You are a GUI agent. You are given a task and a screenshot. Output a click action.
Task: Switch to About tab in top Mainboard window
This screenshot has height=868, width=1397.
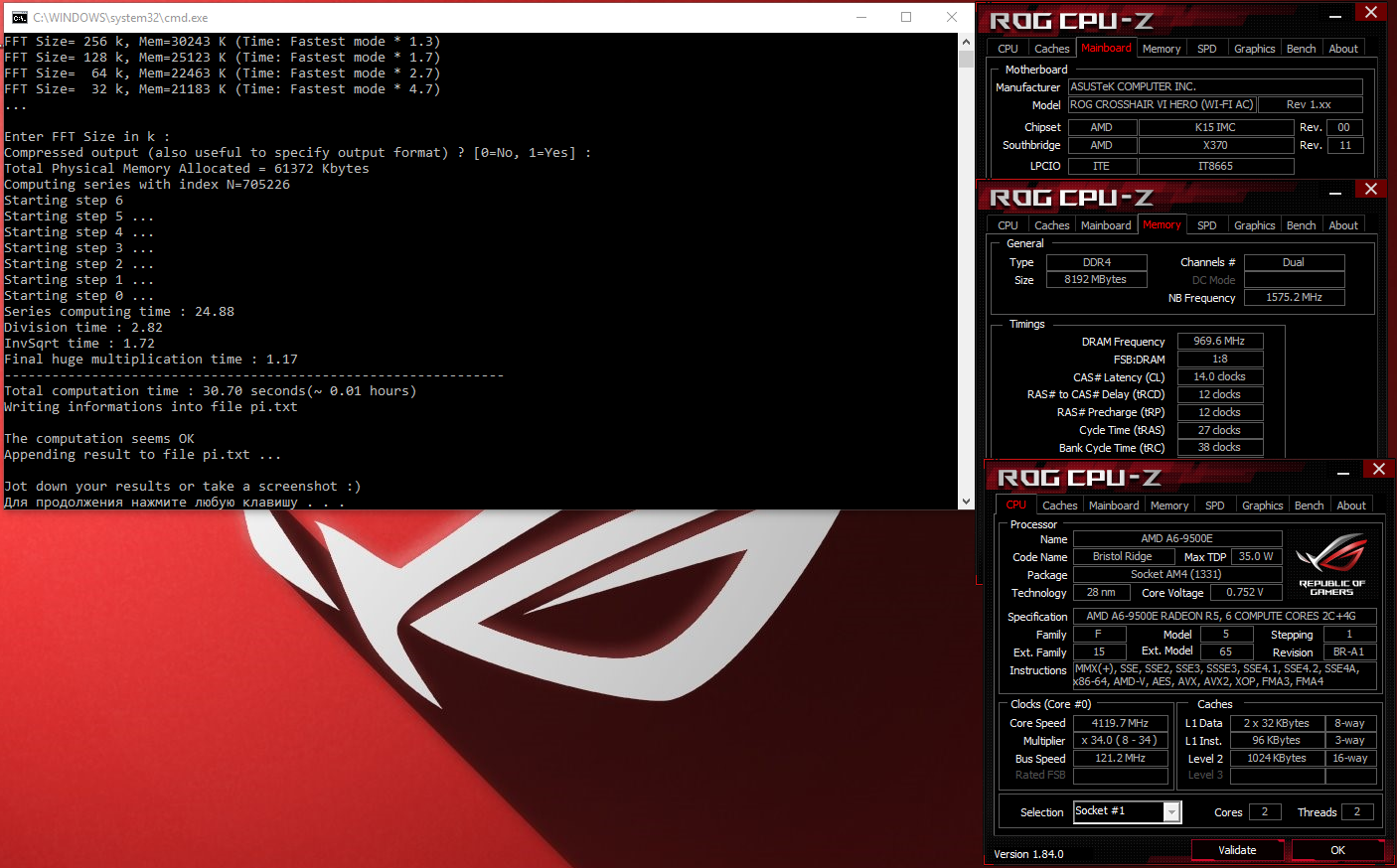click(1342, 49)
